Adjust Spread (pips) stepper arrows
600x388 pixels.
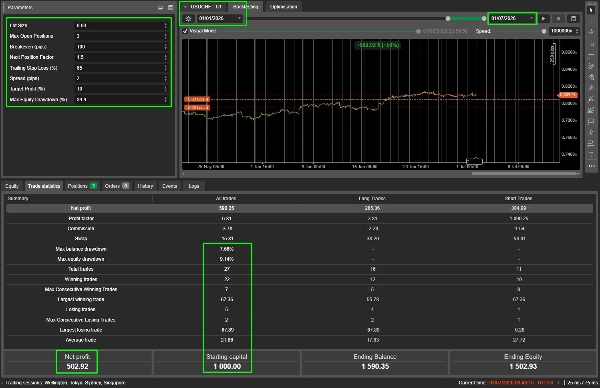point(165,78)
